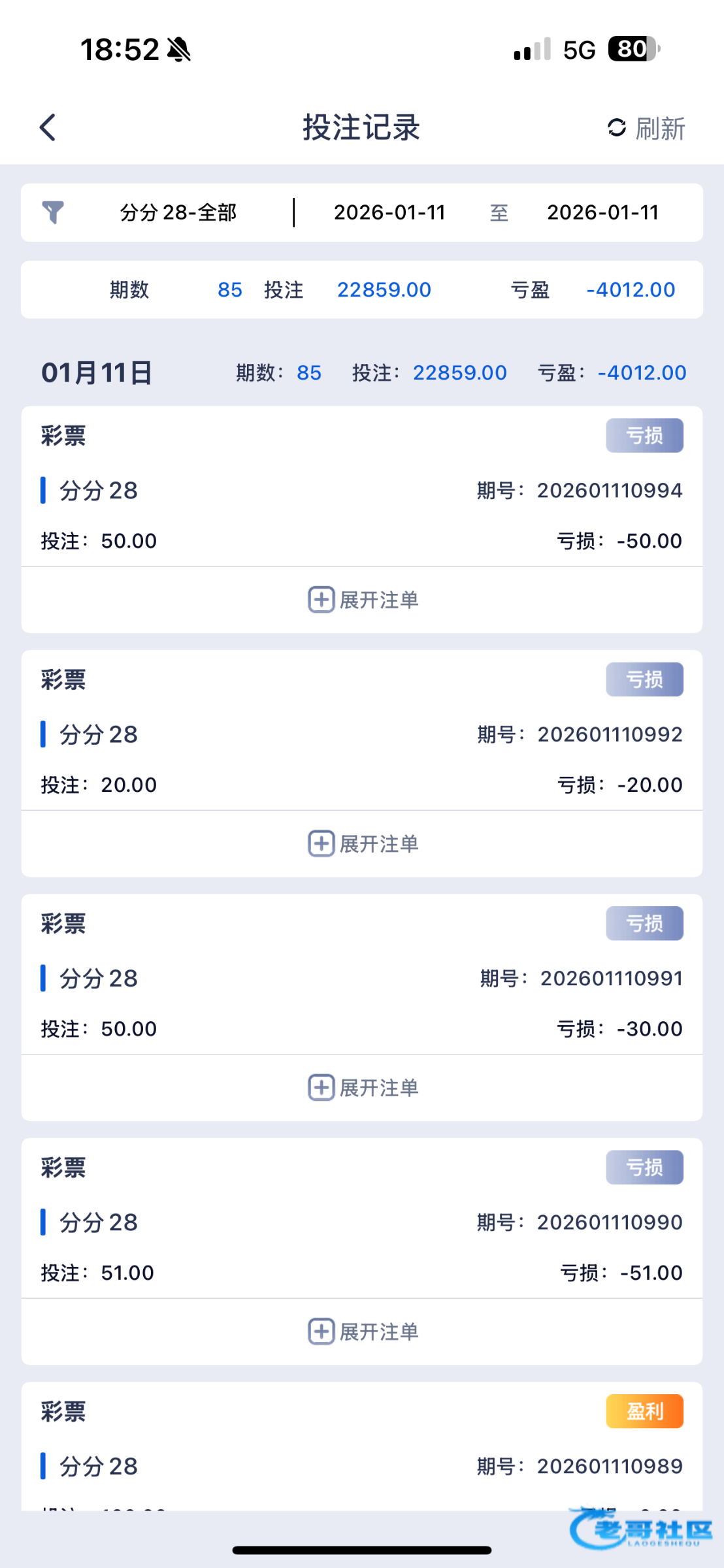Expand 展开注单 for the 51.00 bet
This screenshot has width=724, height=1568.
(x=378, y=1331)
